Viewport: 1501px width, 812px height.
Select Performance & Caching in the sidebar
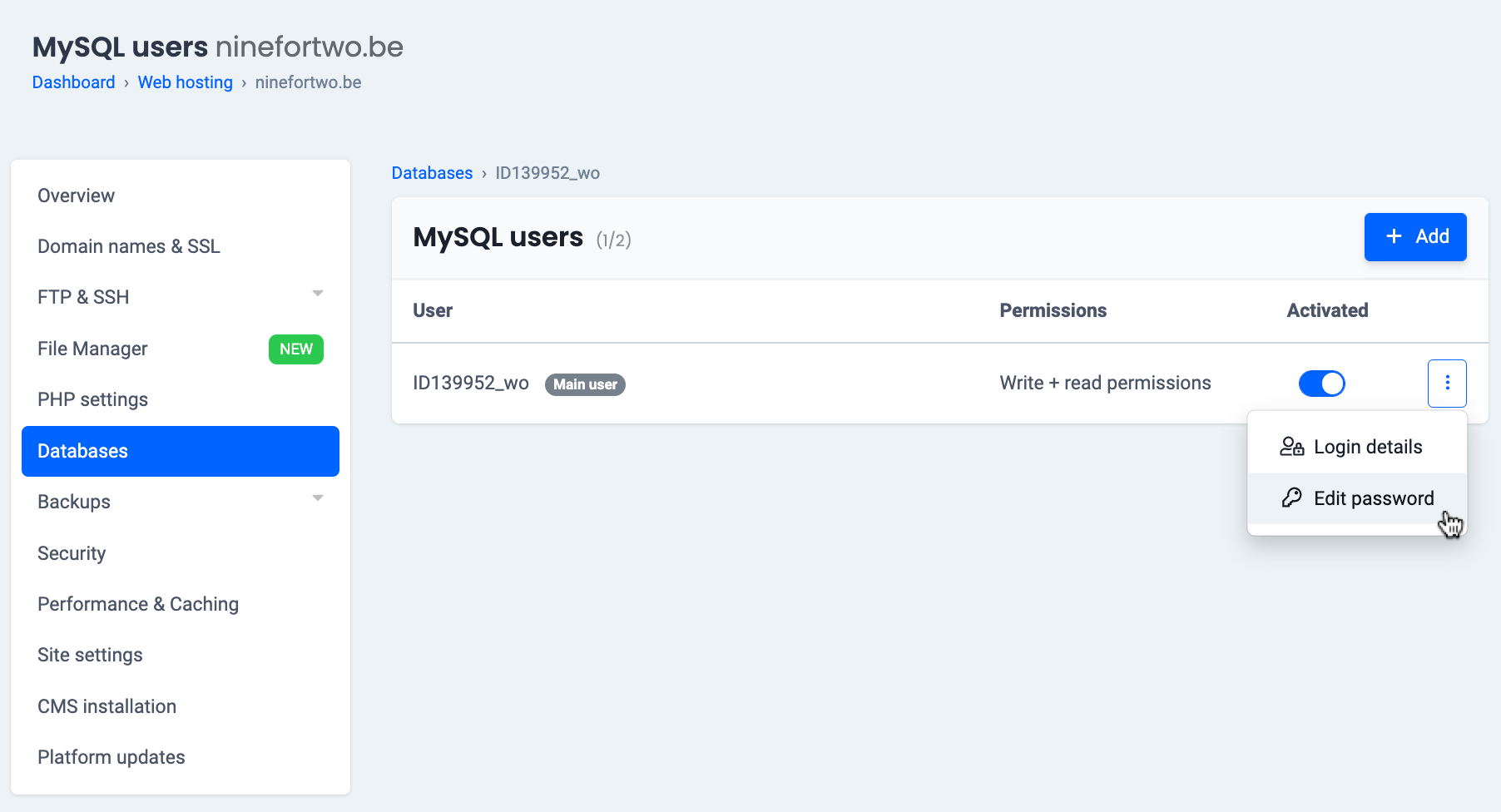coord(138,604)
